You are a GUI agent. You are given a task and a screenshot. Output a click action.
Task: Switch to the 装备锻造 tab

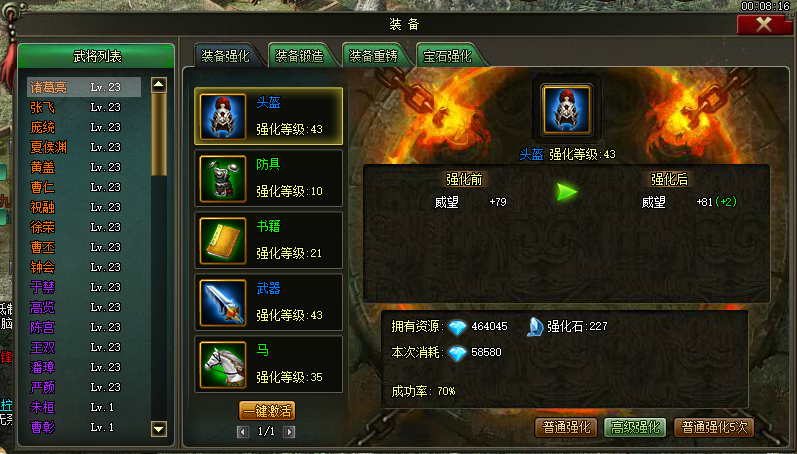299,56
